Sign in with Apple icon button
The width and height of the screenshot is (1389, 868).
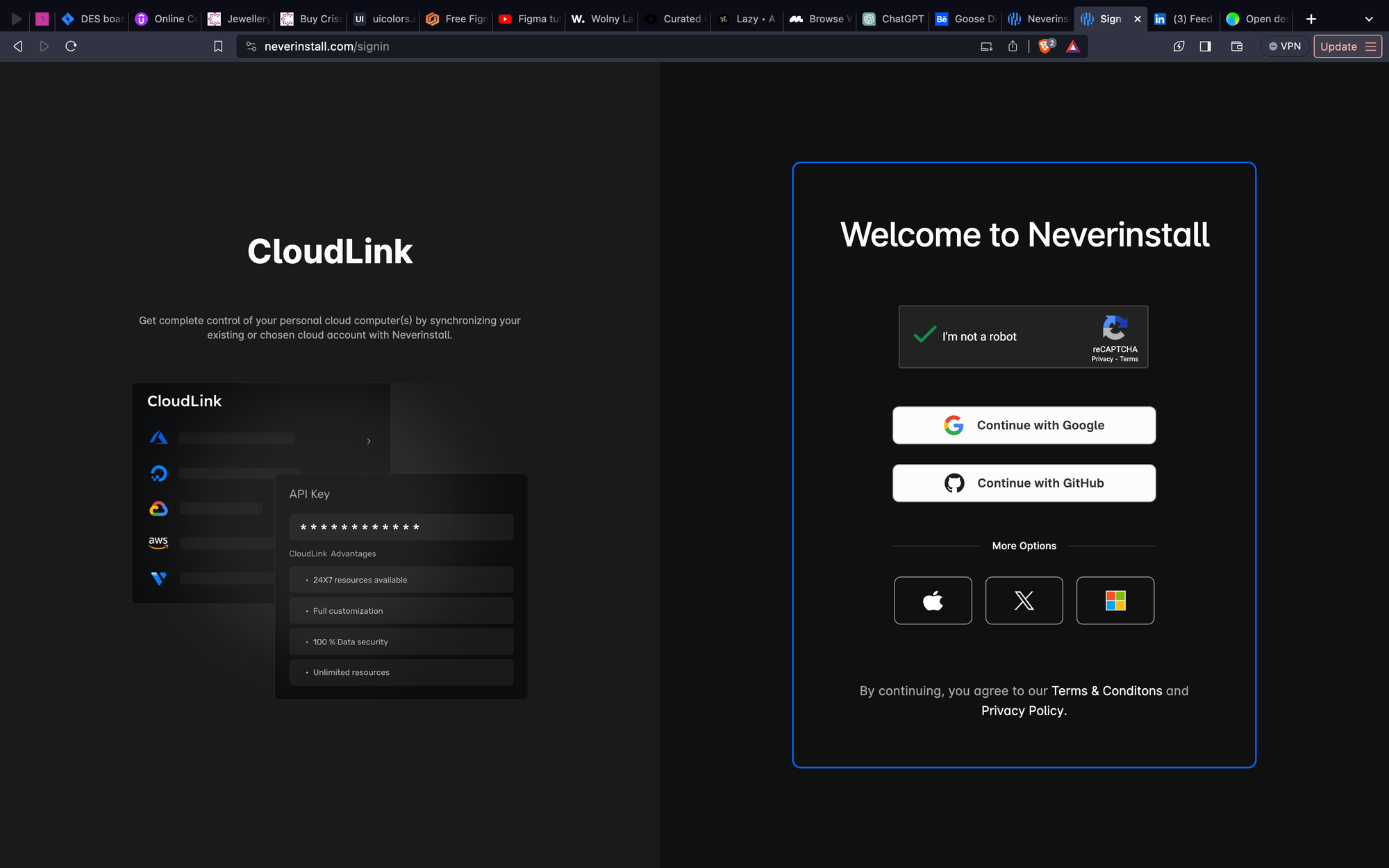tap(933, 601)
